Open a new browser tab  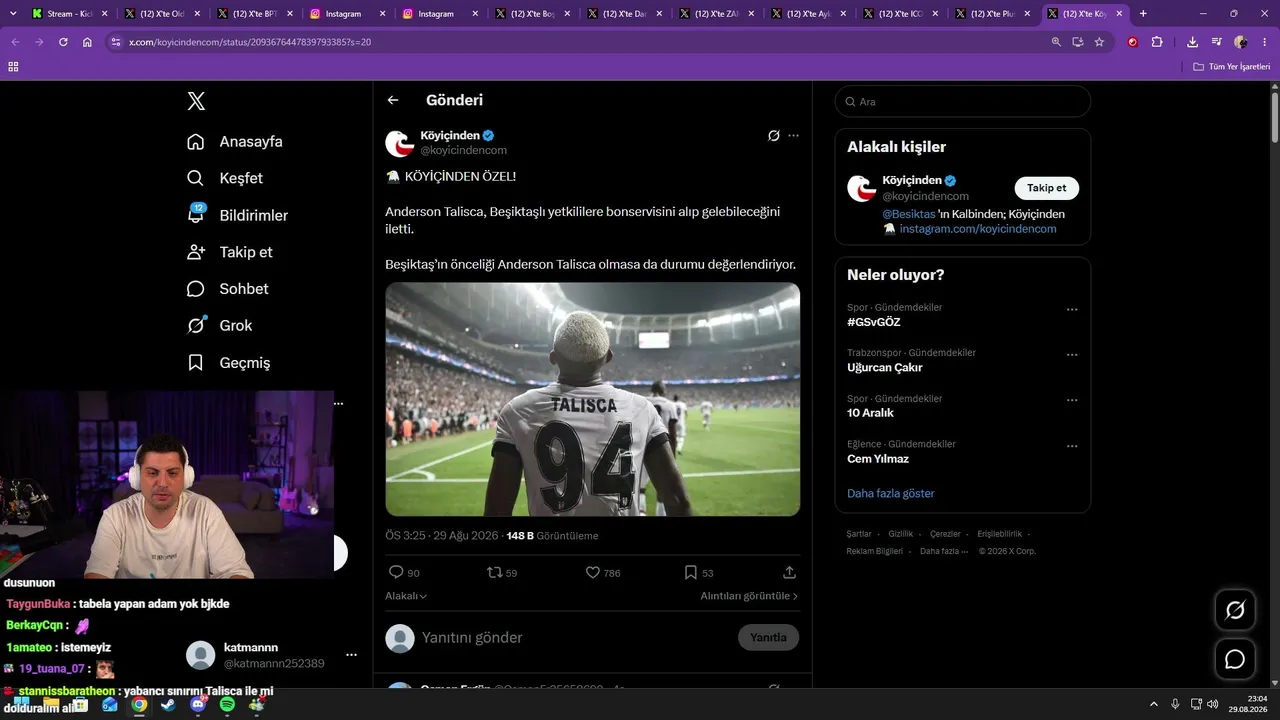pos(1143,14)
